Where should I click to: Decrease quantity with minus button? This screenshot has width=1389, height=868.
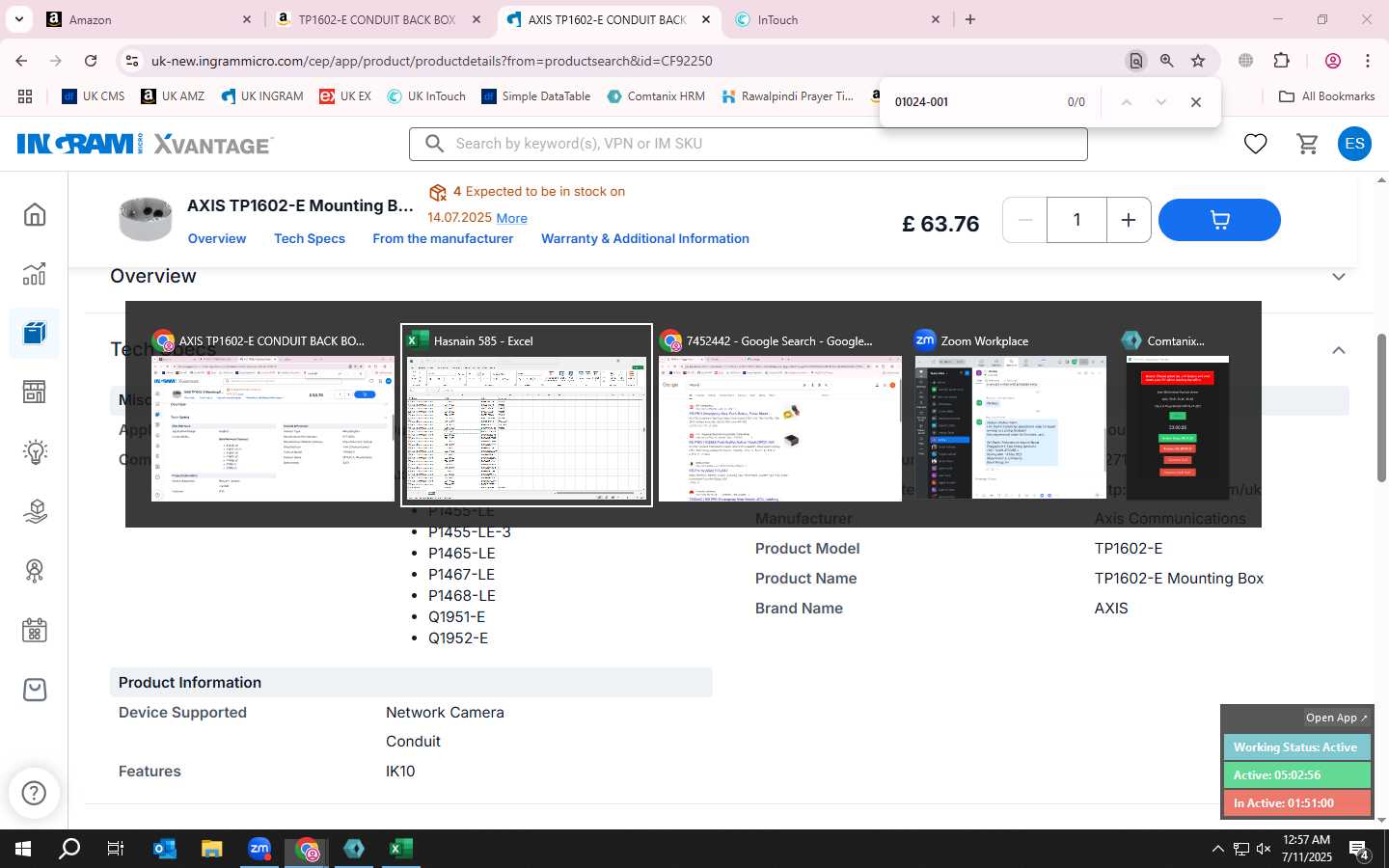[x=1025, y=220]
